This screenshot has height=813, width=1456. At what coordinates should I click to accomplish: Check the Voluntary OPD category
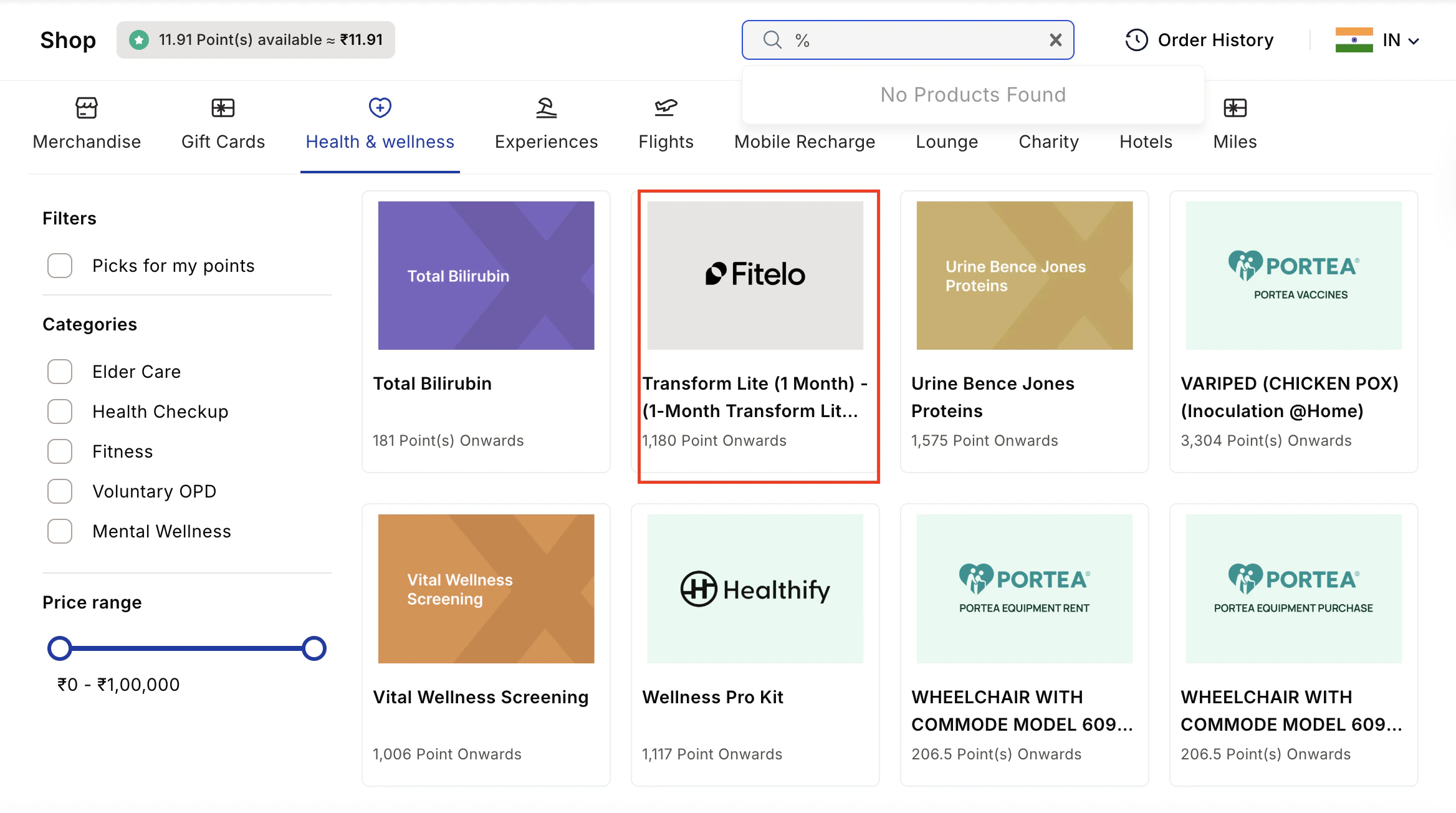(x=60, y=491)
